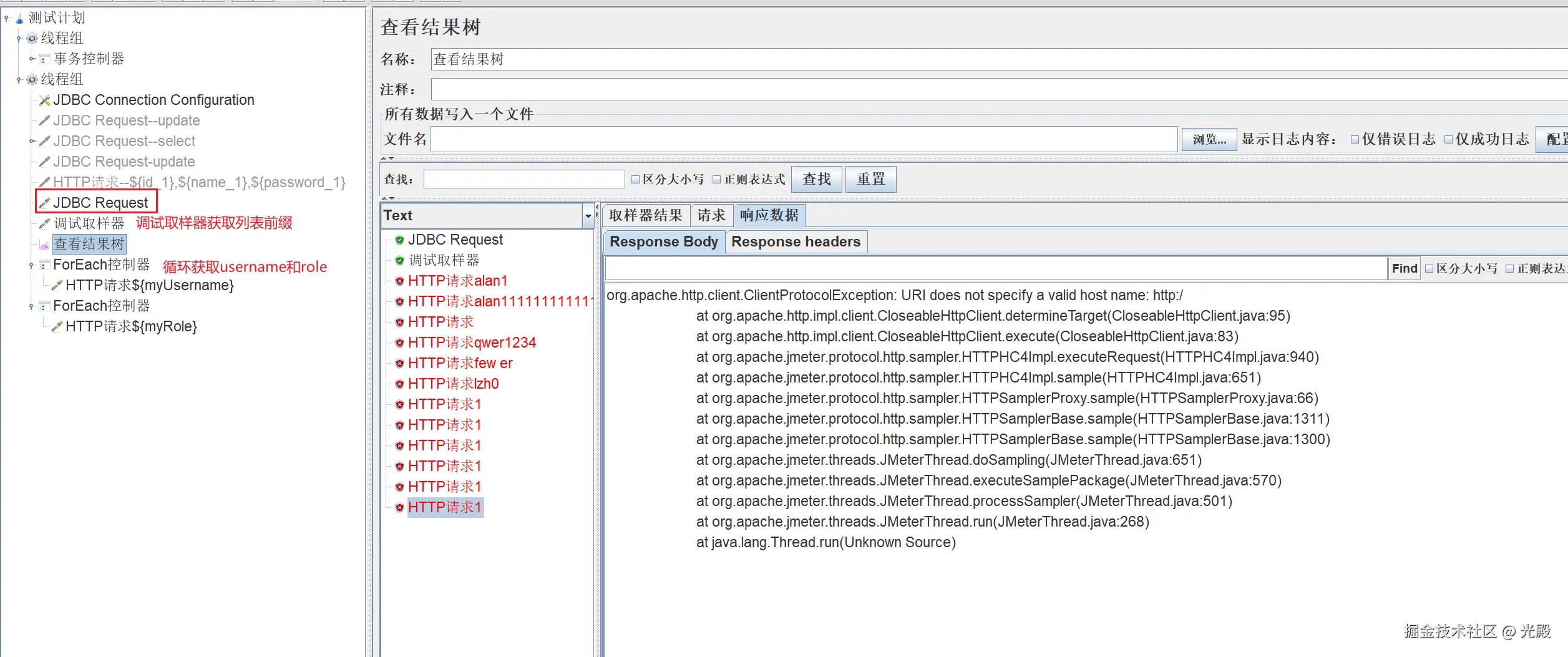
Task: Click the green success shield beside 调试取样器 result
Action: tap(399, 261)
